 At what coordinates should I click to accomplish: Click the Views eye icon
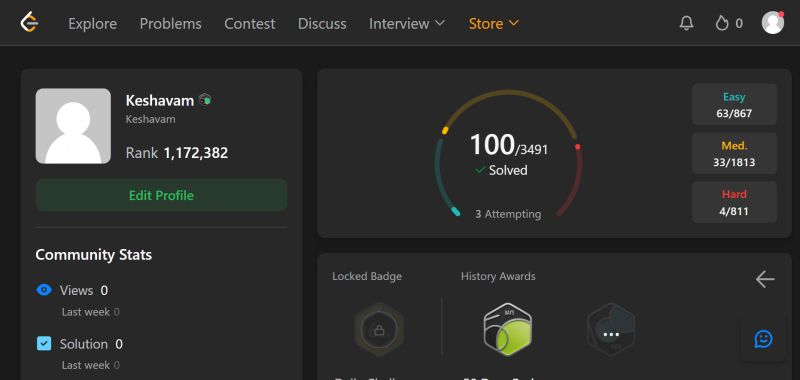click(44, 290)
